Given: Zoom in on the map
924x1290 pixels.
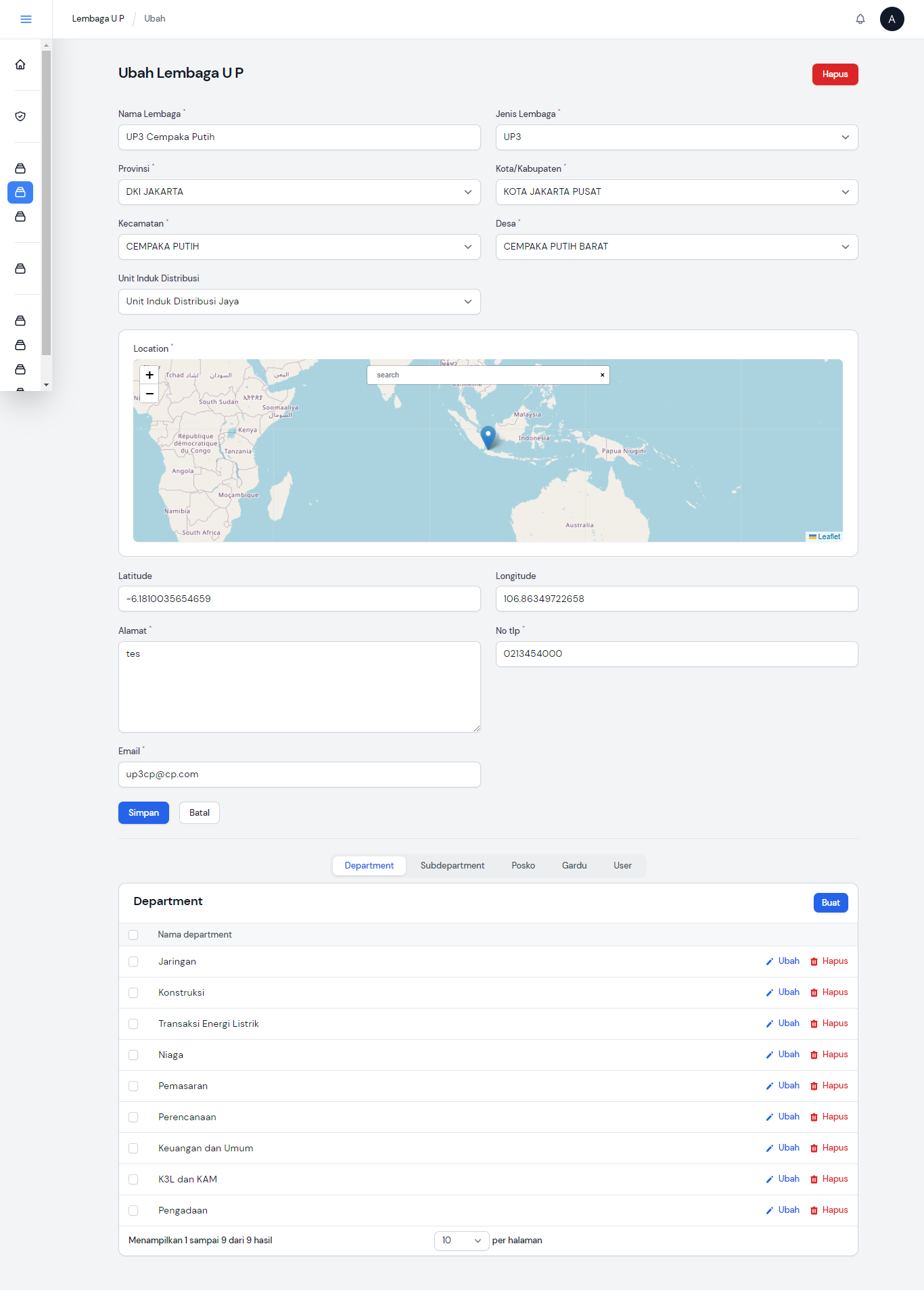Looking at the screenshot, I should pyautogui.click(x=149, y=375).
